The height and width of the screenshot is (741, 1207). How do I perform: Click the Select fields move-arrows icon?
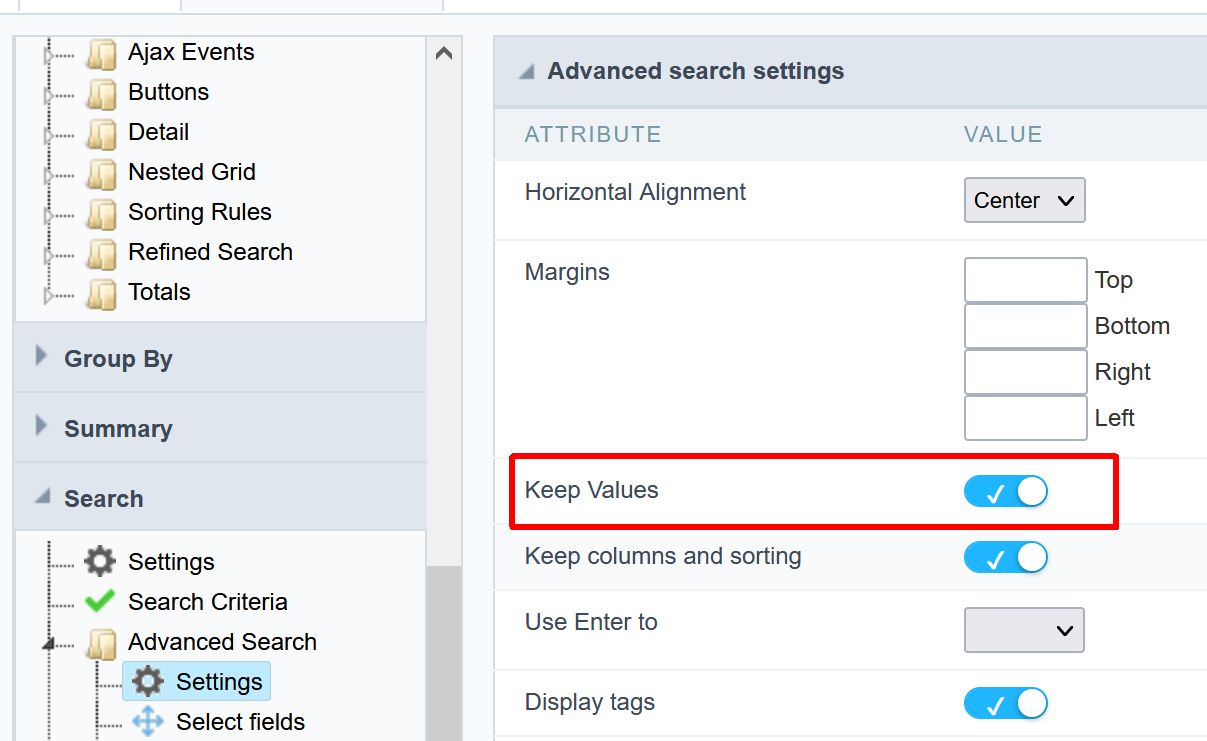pyautogui.click(x=148, y=722)
